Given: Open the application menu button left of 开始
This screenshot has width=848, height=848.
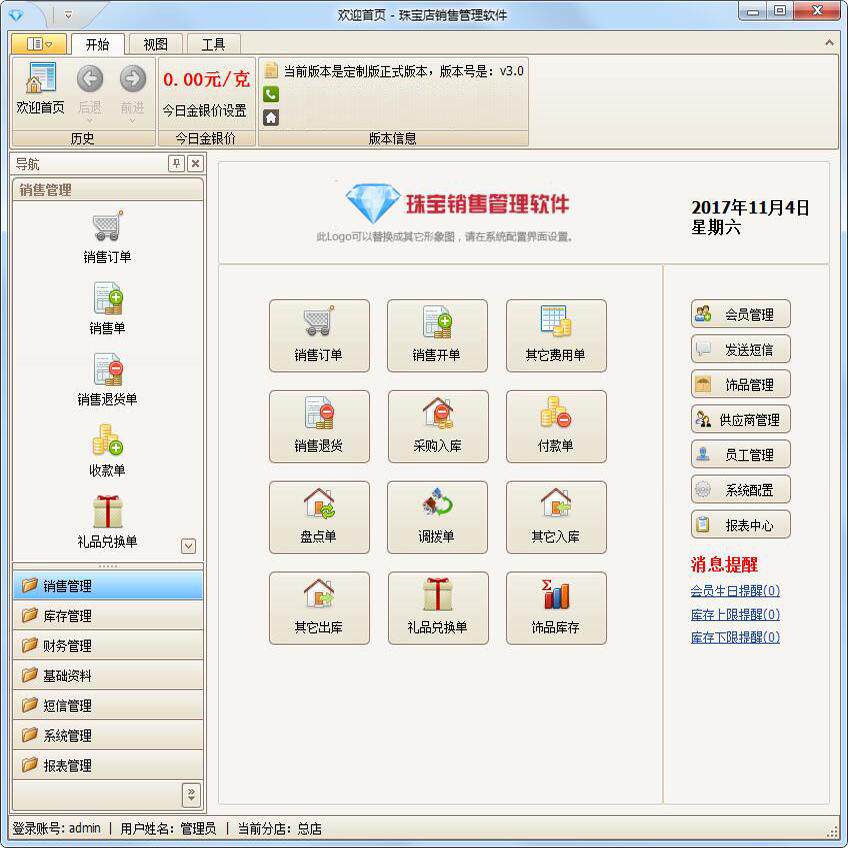Looking at the screenshot, I should point(39,44).
